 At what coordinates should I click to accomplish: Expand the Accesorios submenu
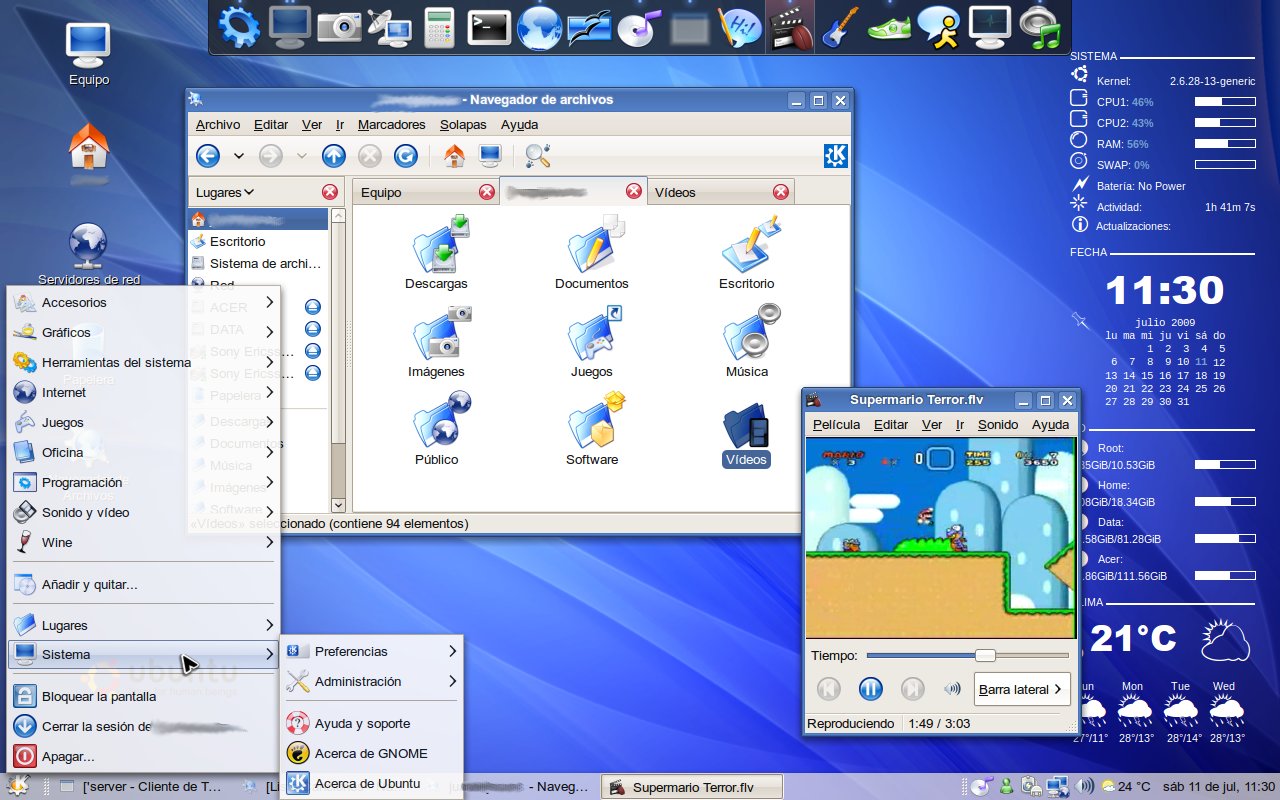[x=143, y=302]
